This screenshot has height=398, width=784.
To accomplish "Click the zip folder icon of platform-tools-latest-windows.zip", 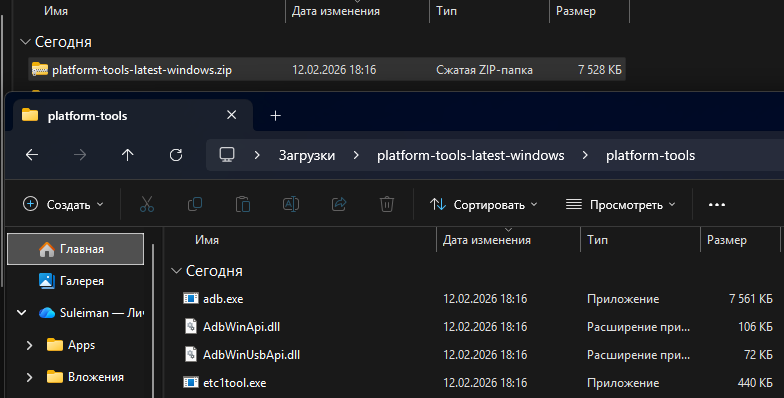I will pos(40,70).
